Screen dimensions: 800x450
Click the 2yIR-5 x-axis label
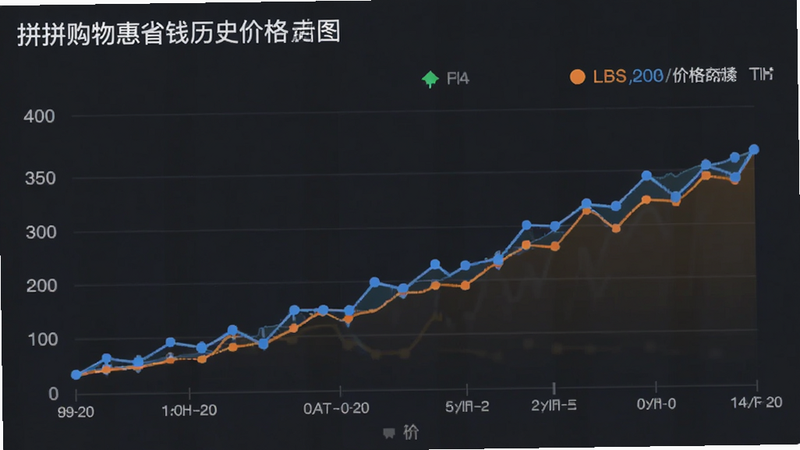[x=554, y=405]
